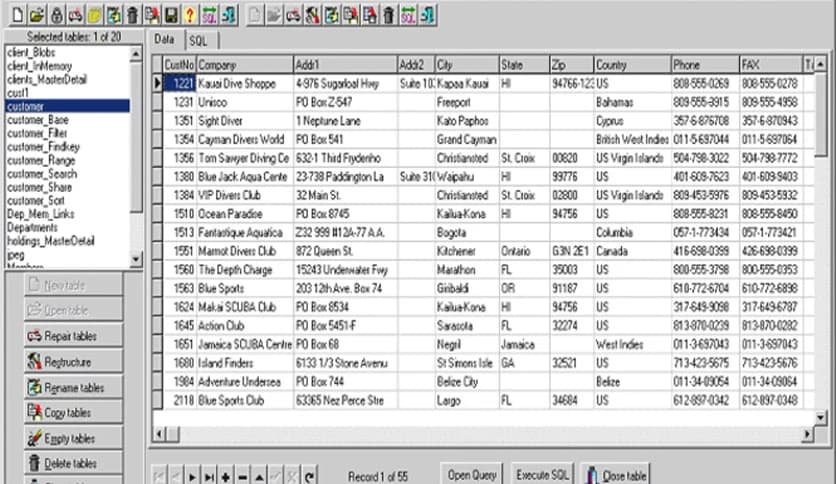Click the Copy tables button
The width and height of the screenshot is (836, 484).
pyautogui.click(x=74, y=413)
